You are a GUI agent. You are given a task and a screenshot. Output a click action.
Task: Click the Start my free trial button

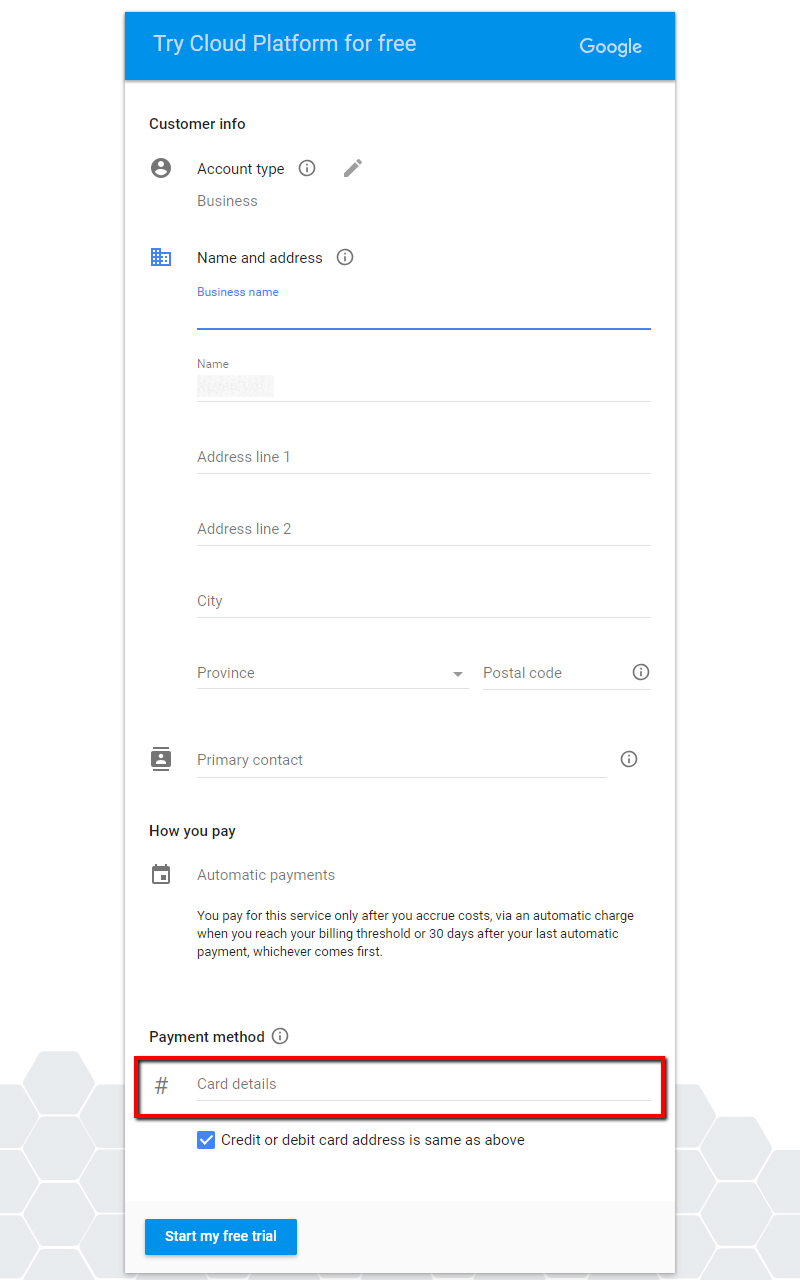tap(220, 1237)
